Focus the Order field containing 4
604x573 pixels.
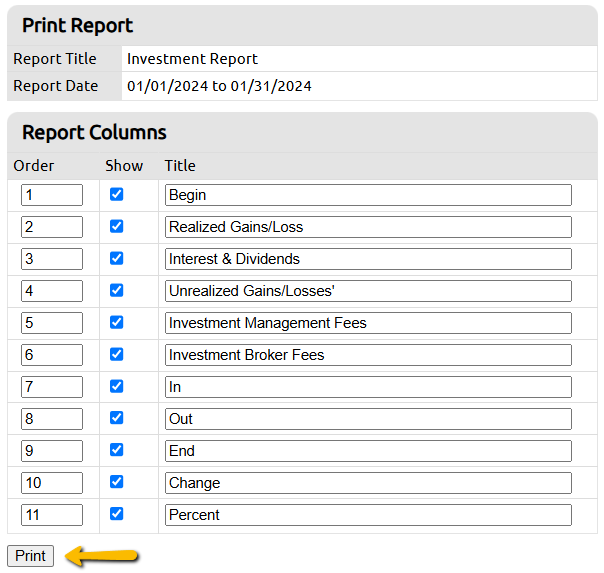coord(52,291)
